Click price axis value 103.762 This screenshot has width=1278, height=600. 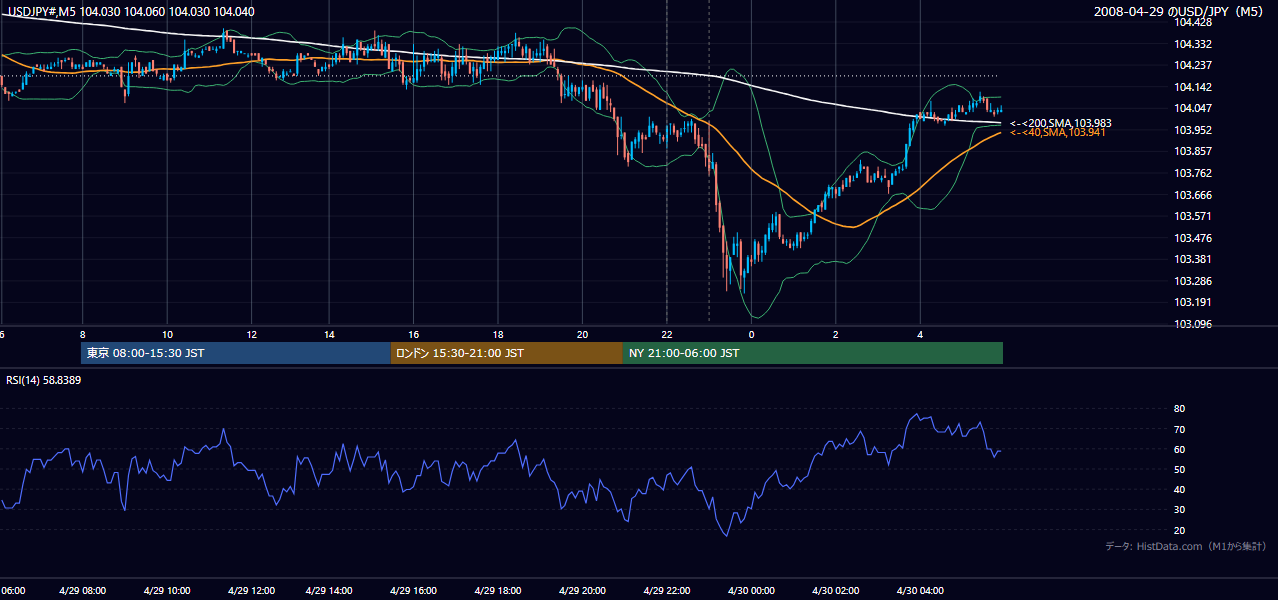coord(1193,173)
